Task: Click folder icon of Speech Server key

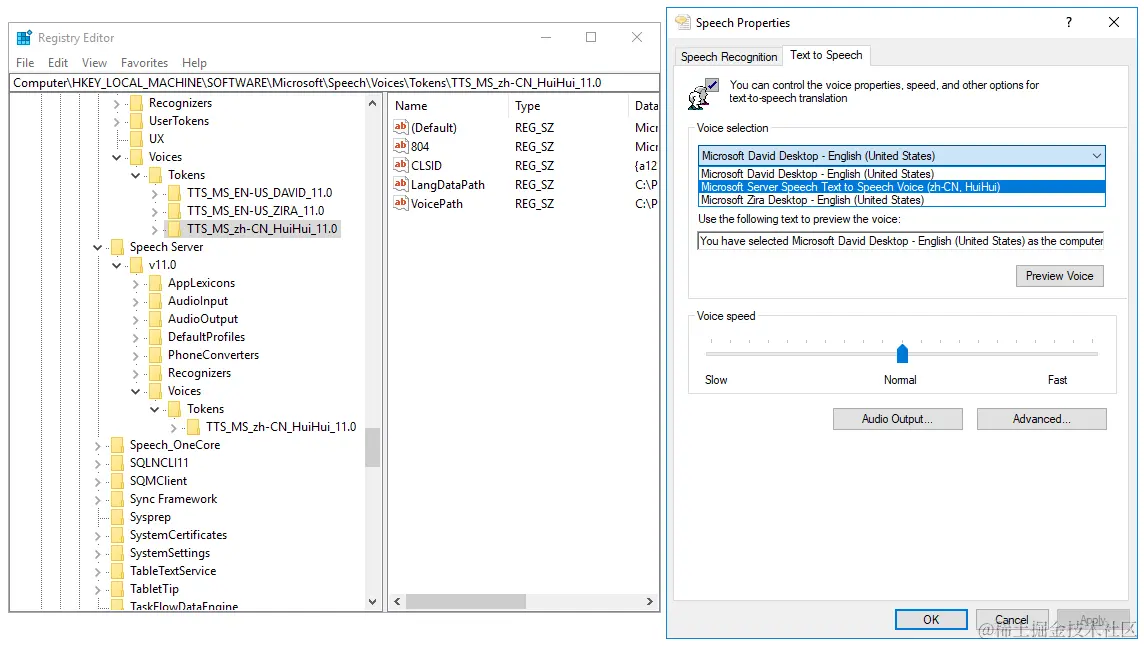Action: [117, 247]
